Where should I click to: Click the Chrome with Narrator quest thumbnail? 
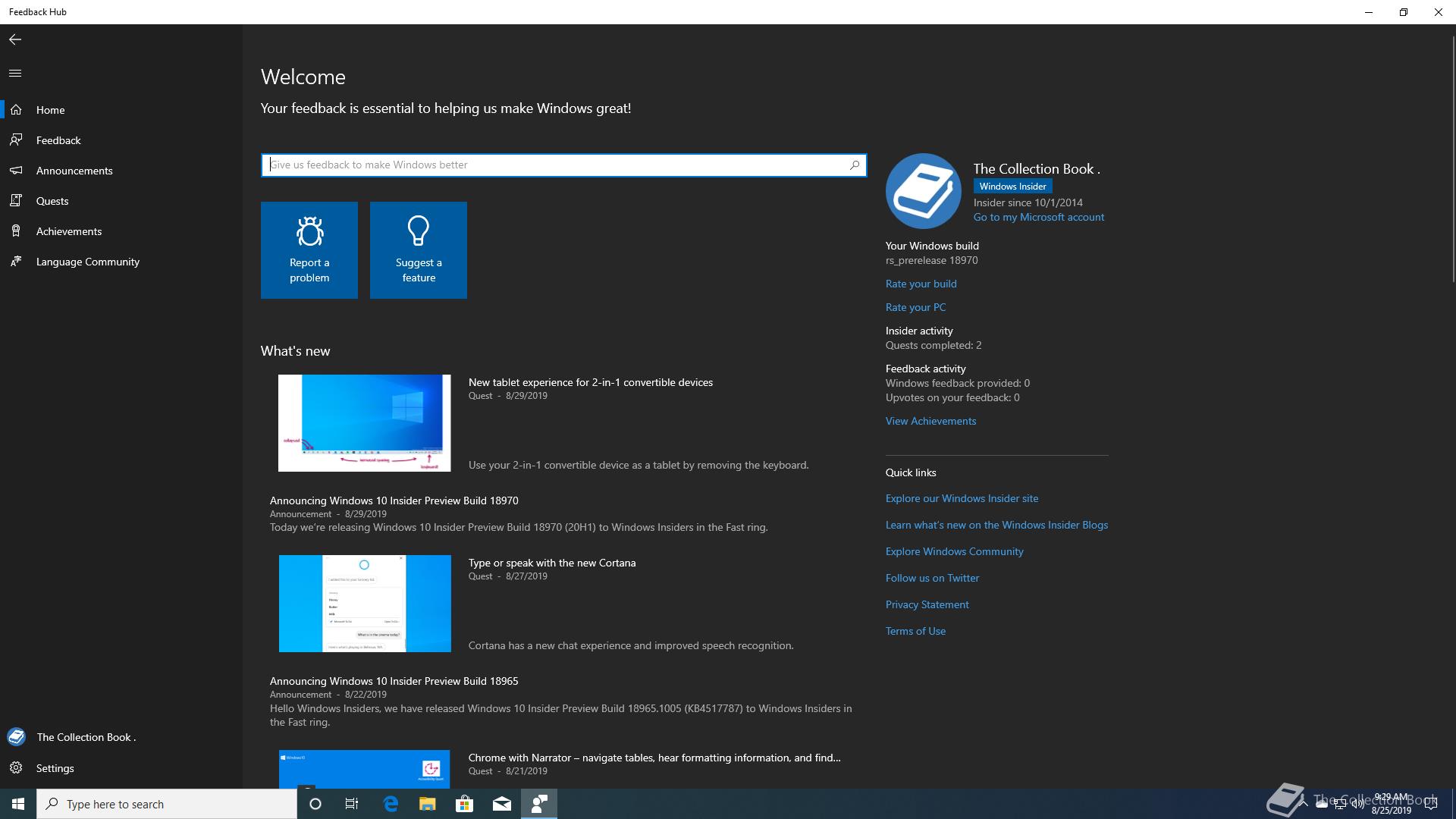365,769
